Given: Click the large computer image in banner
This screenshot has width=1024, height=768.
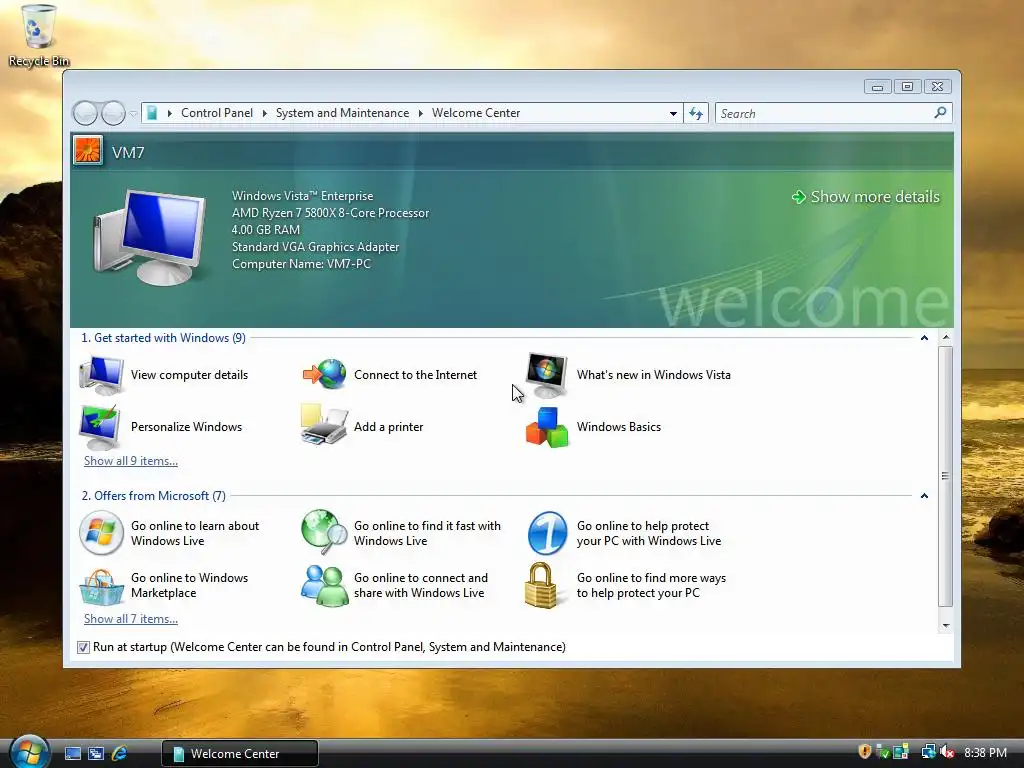Looking at the screenshot, I should coord(150,237).
